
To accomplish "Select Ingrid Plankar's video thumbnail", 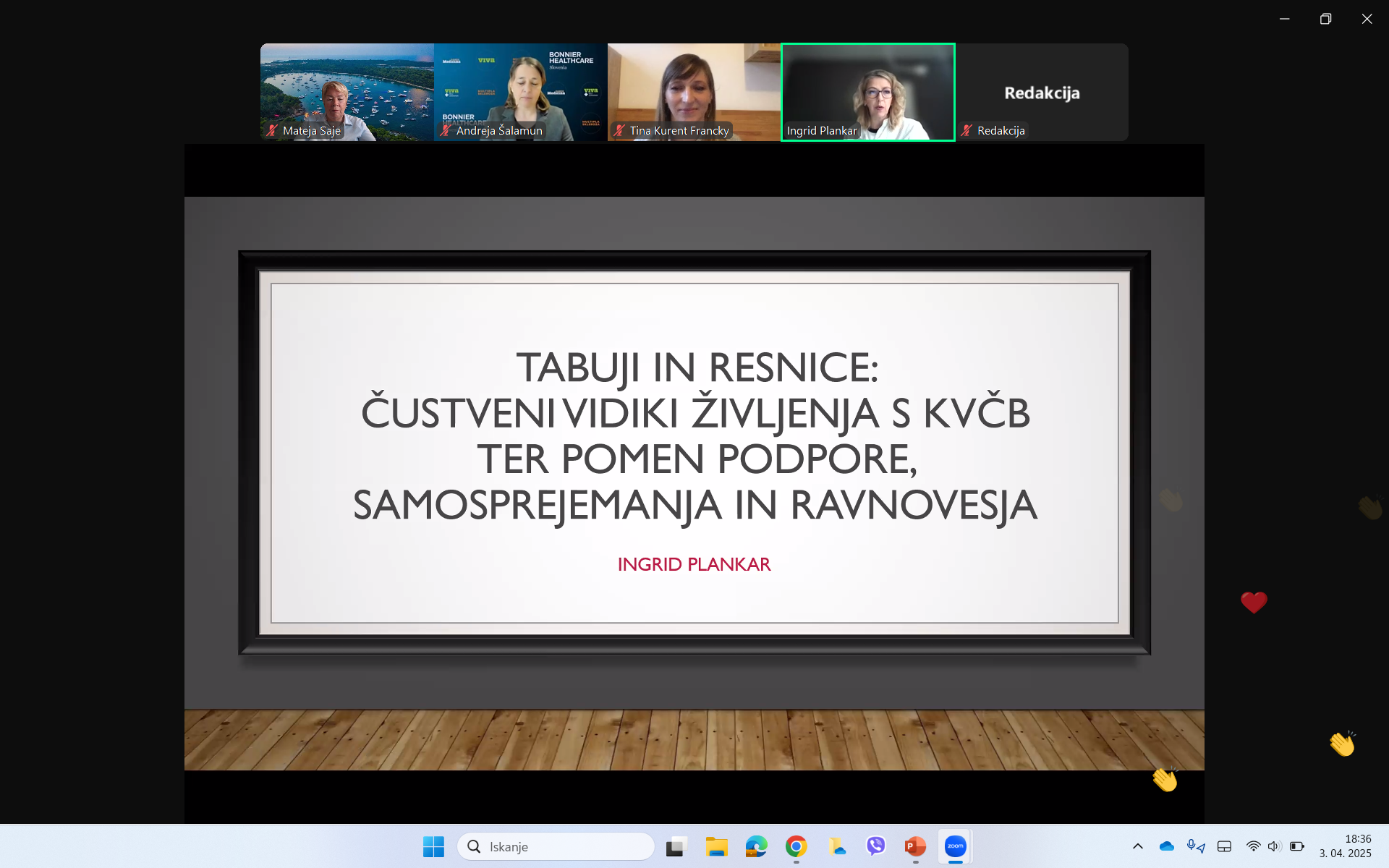I will (867, 92).
